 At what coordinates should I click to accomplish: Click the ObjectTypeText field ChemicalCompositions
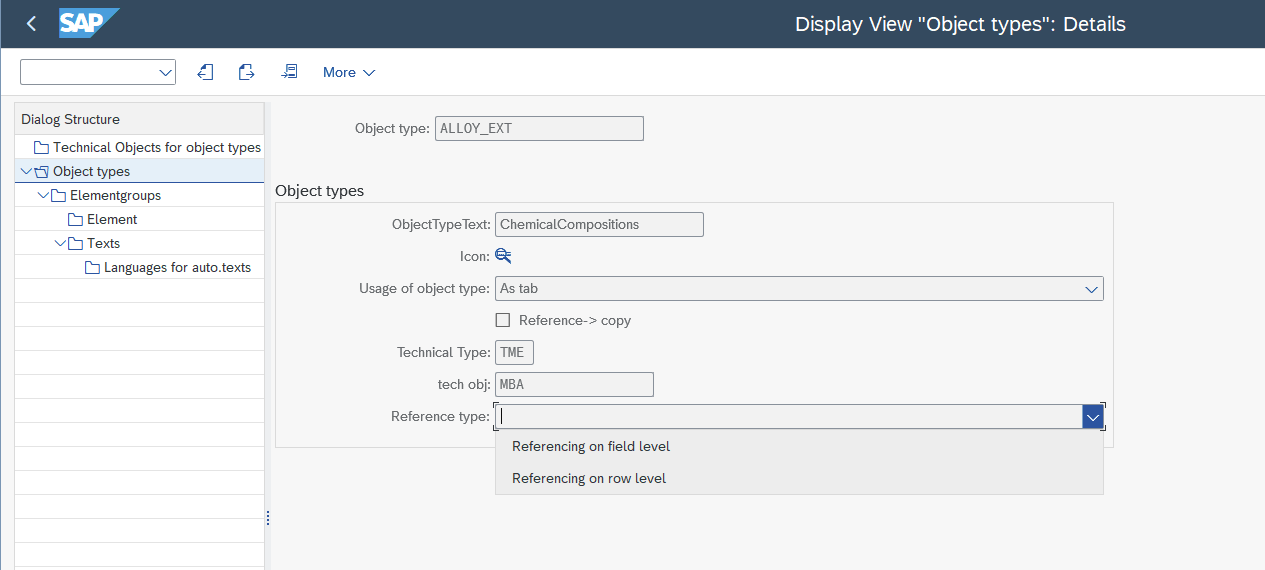[x=599, y=224]
